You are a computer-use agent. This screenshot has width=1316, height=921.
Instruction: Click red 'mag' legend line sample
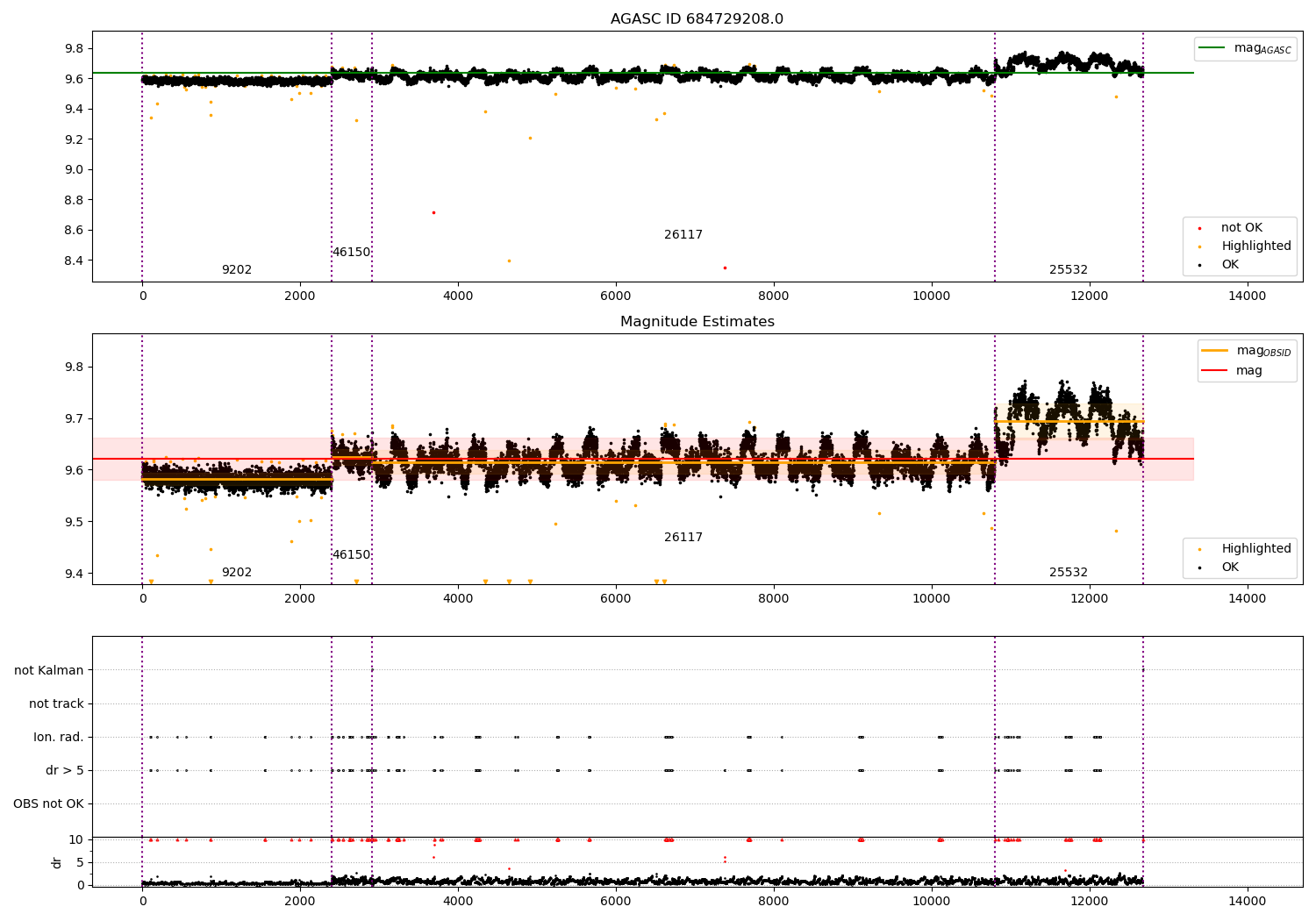click(x=1214, y=370)
